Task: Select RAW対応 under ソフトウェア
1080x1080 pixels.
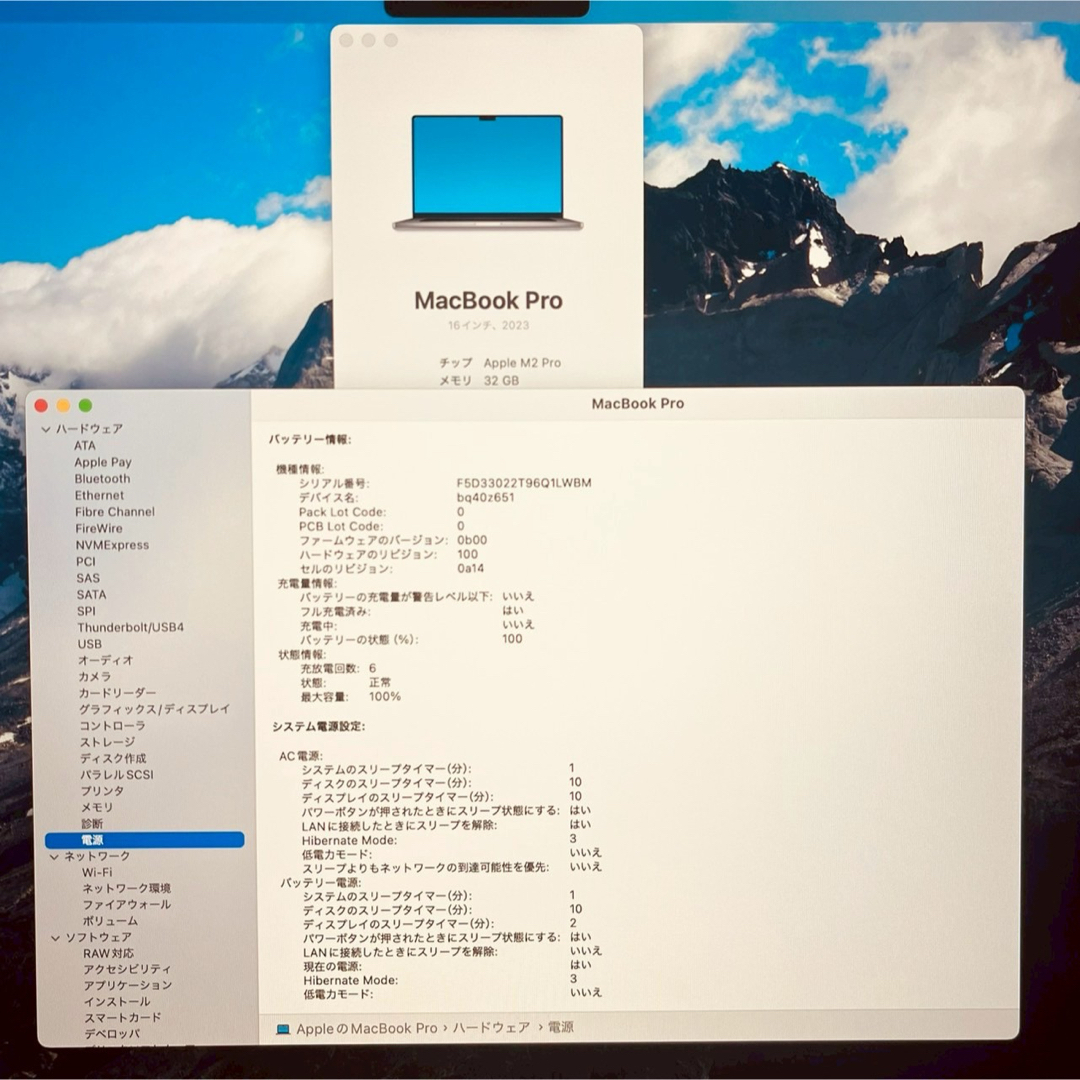Action: click(x=109, y=954)
